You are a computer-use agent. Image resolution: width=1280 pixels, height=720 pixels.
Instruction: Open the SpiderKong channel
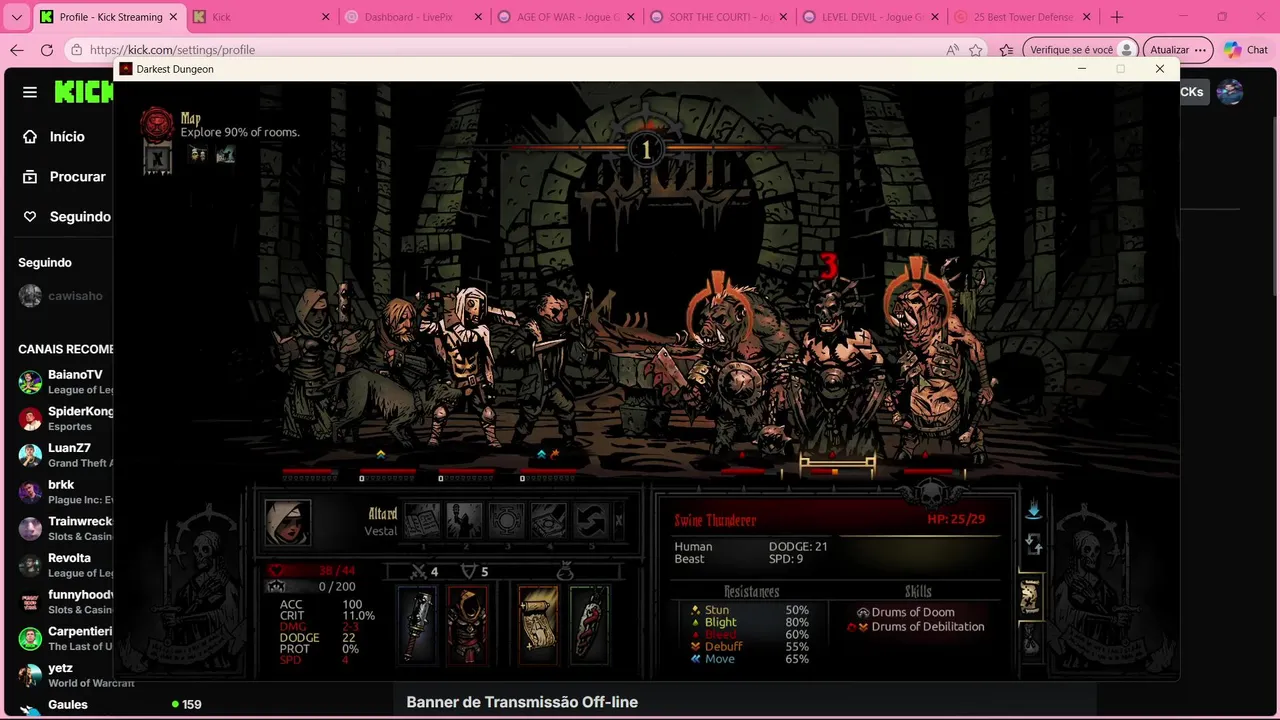coord(65,419)
